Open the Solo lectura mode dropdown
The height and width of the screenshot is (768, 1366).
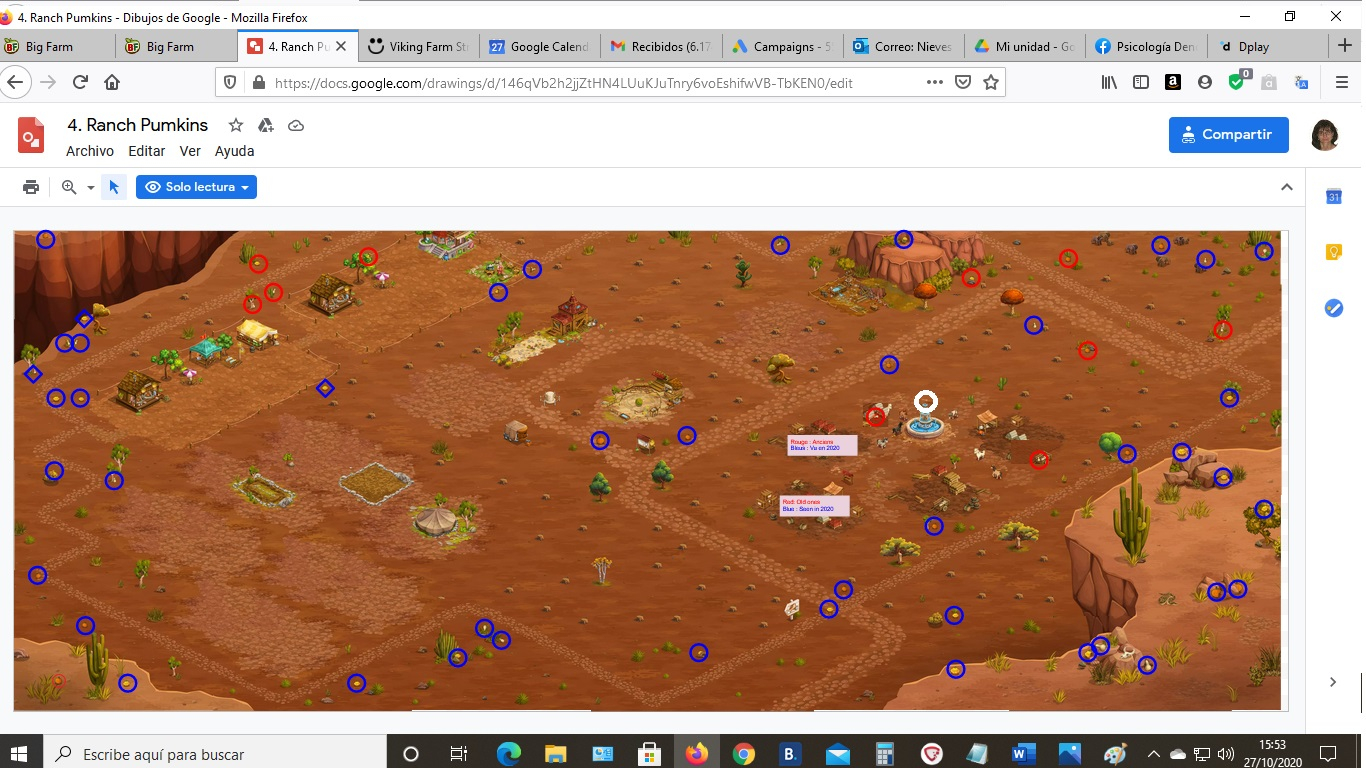tap(197, 187)
